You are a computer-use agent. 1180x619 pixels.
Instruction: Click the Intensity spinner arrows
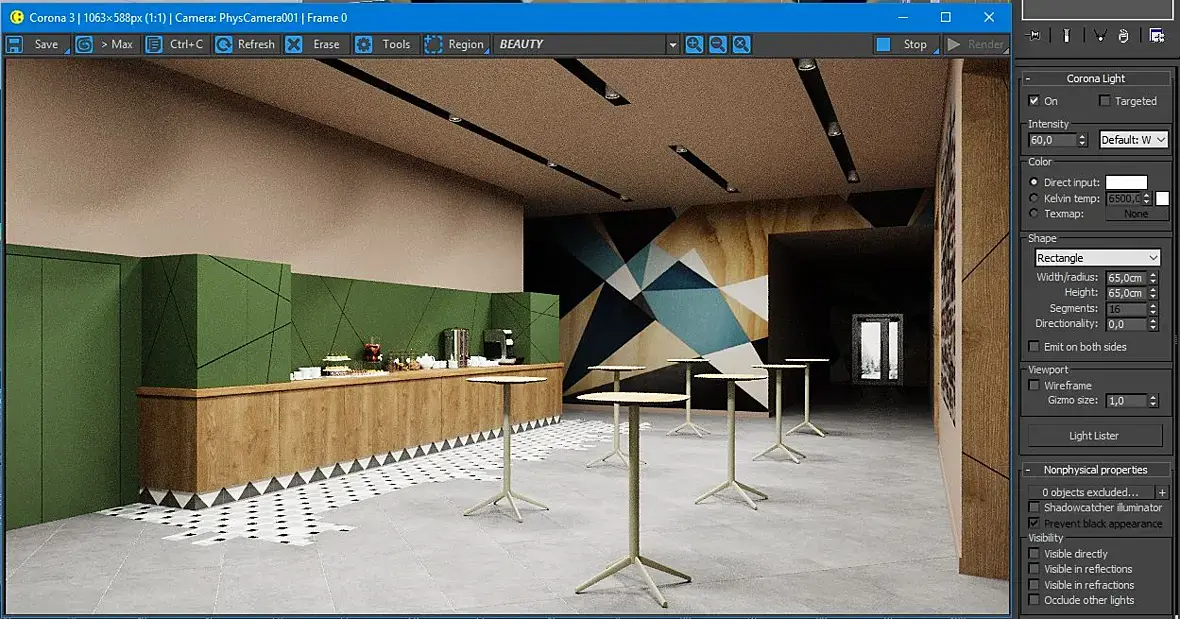(1082, 140)
